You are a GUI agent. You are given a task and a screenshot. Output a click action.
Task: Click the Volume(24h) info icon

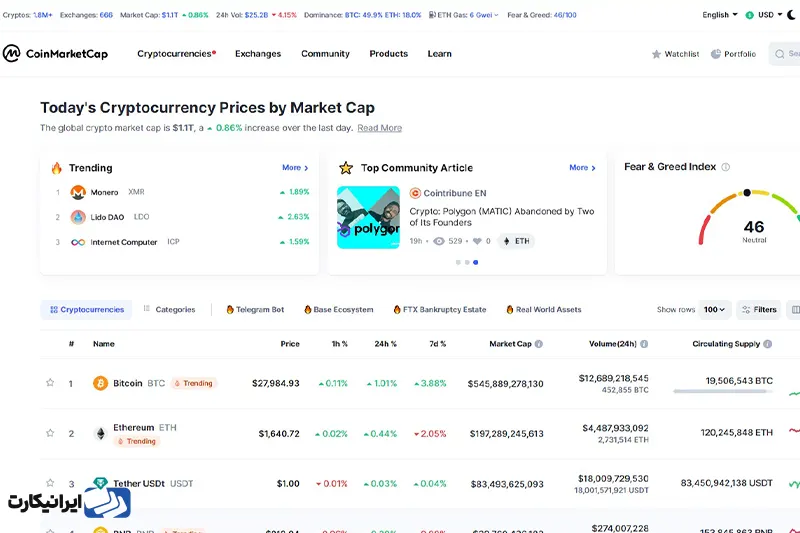(x=644, y=344)
